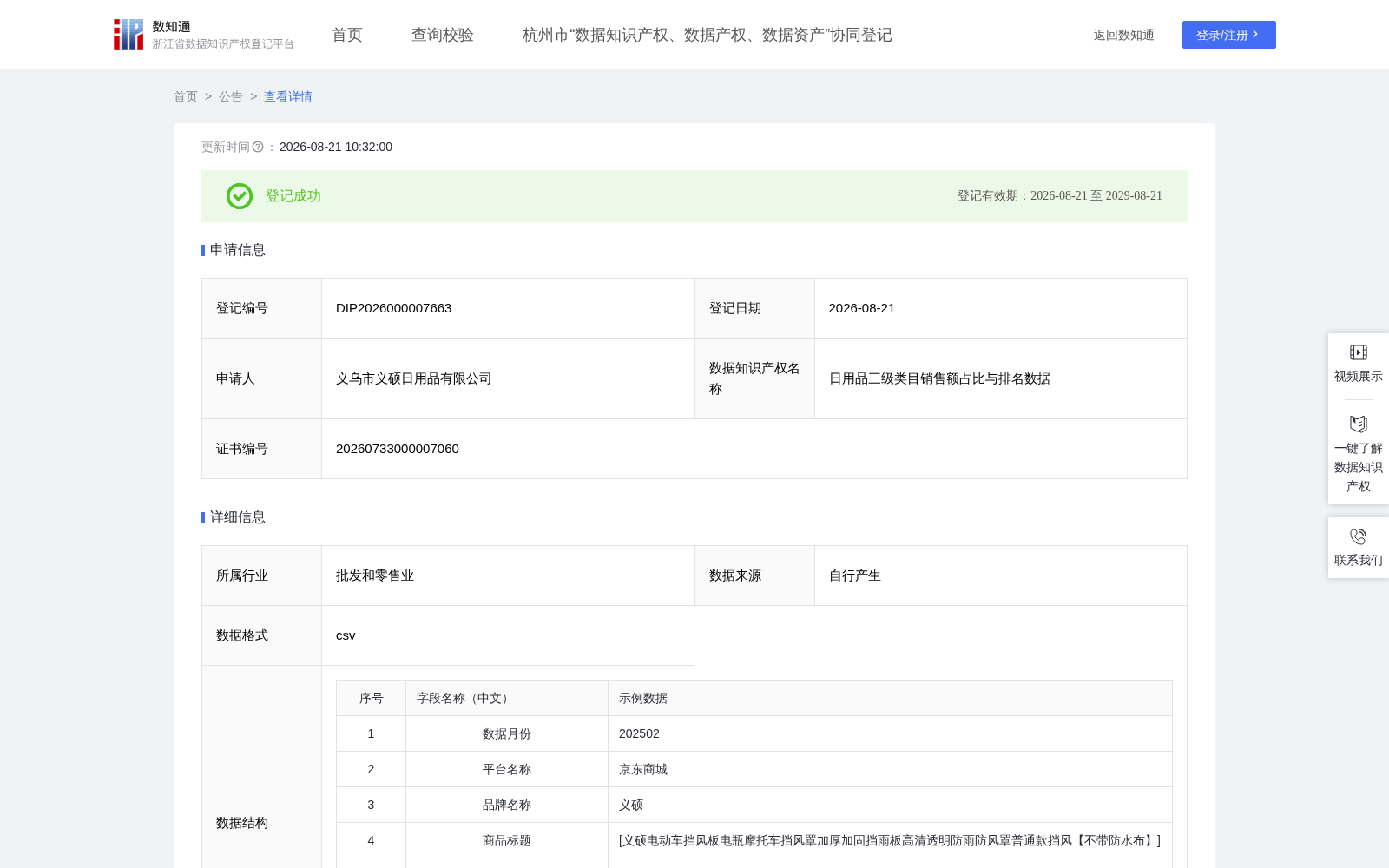
Task: Click the sample value 202502
Action: click(x=640, y=733)
